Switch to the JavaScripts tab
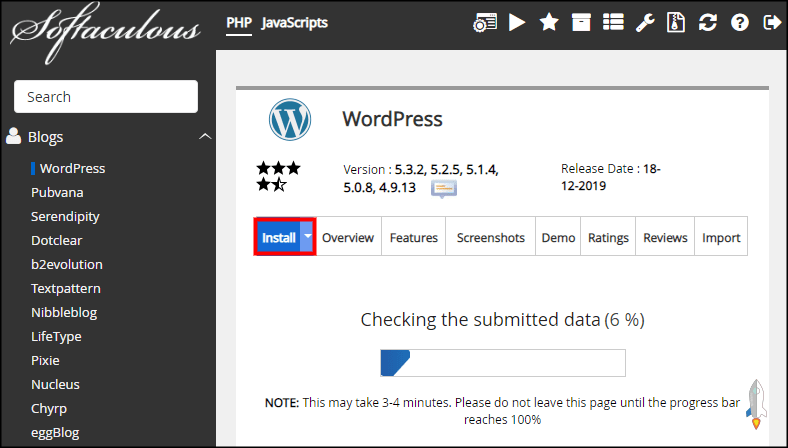This screenshot has height=448, width=788. pos(294,23)
